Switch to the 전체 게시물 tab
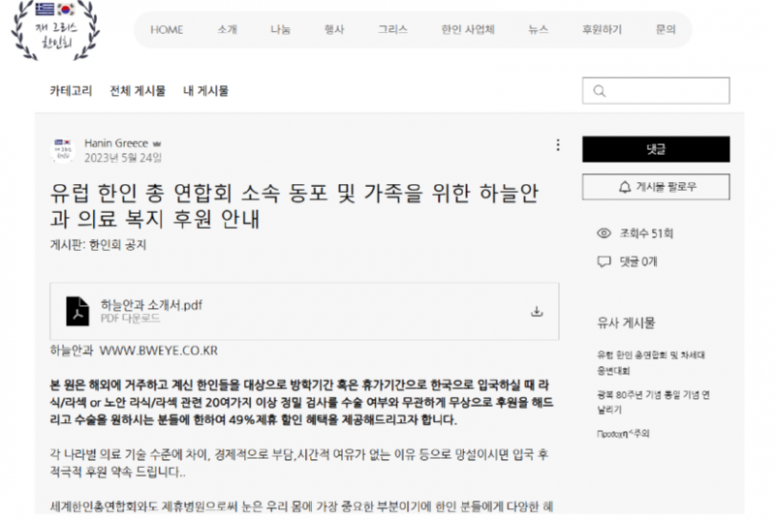Image resolution: width=775 pixels, height=521 pixels. pyautogui.click(x=137, y=91)
